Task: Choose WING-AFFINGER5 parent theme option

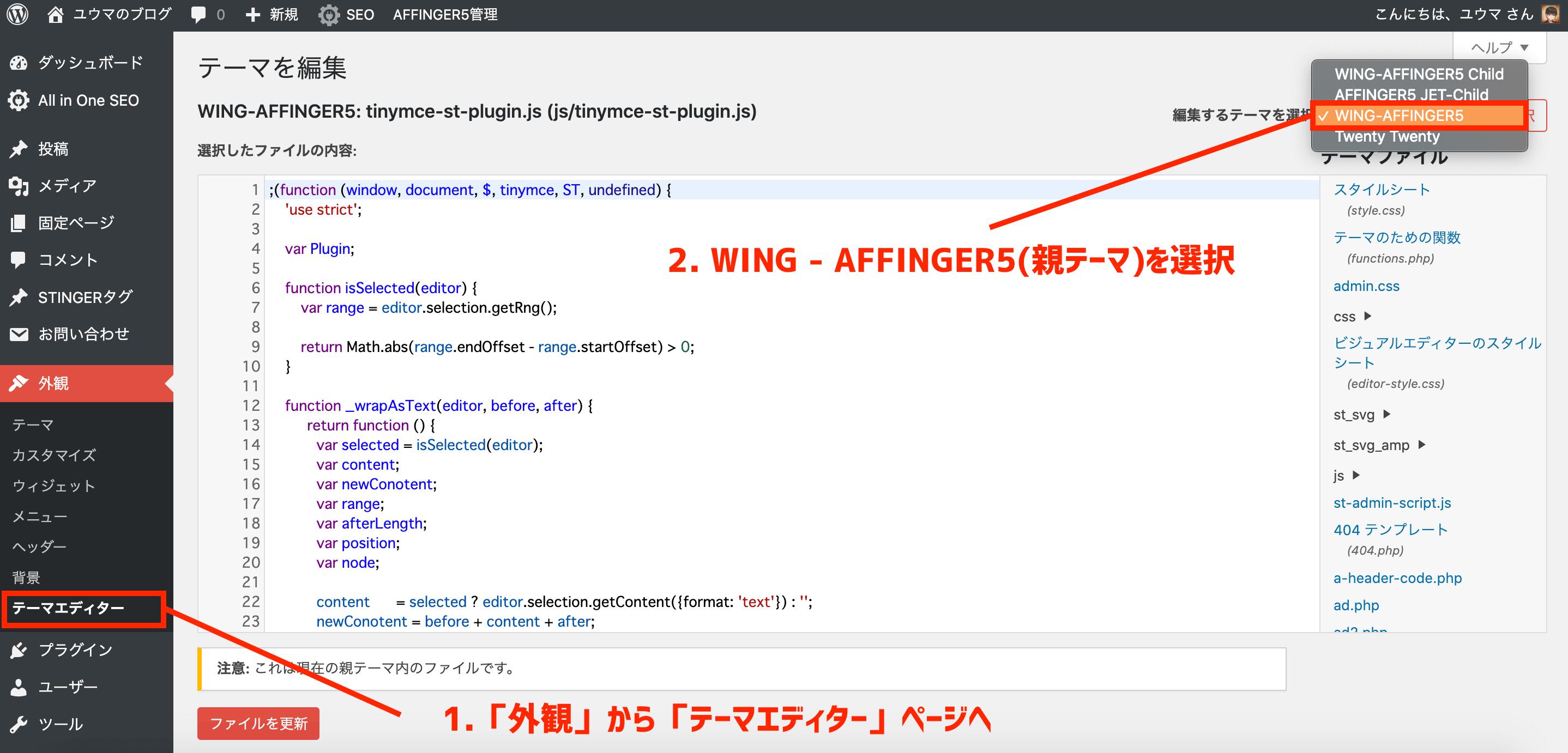Action: (1419, 115)
